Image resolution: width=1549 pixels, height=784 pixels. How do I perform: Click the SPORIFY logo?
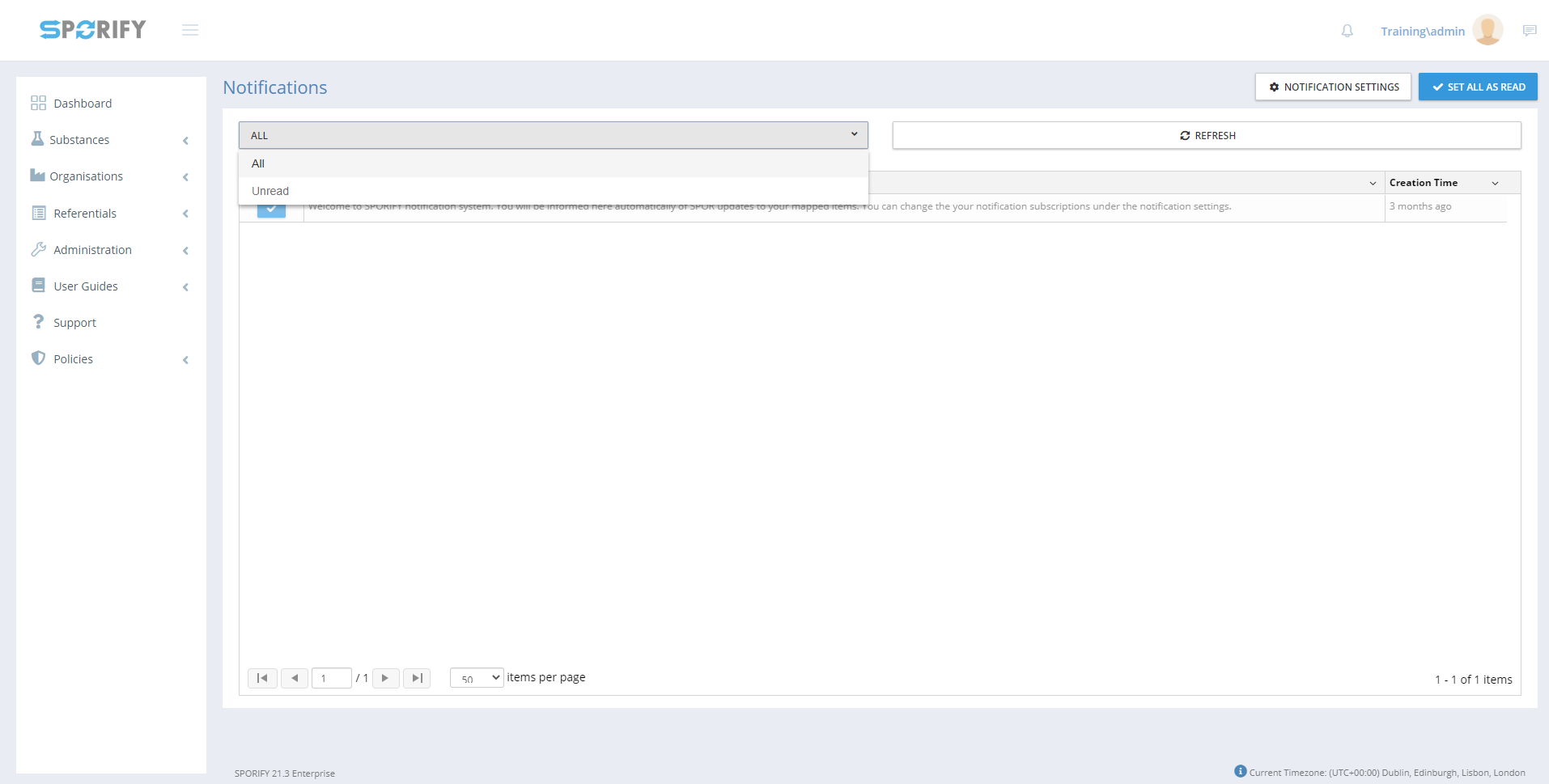(93, 30)
